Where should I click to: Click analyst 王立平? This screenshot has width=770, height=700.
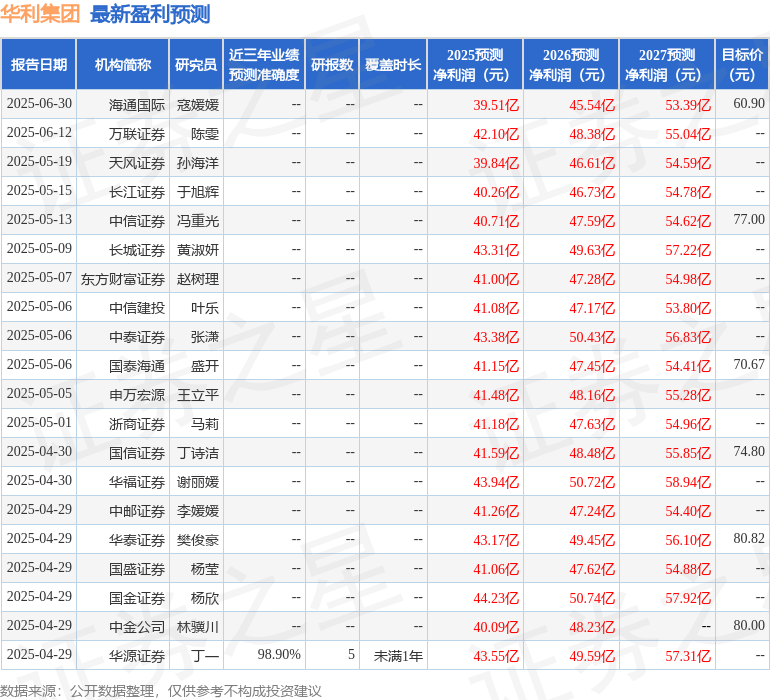point(198,395)
